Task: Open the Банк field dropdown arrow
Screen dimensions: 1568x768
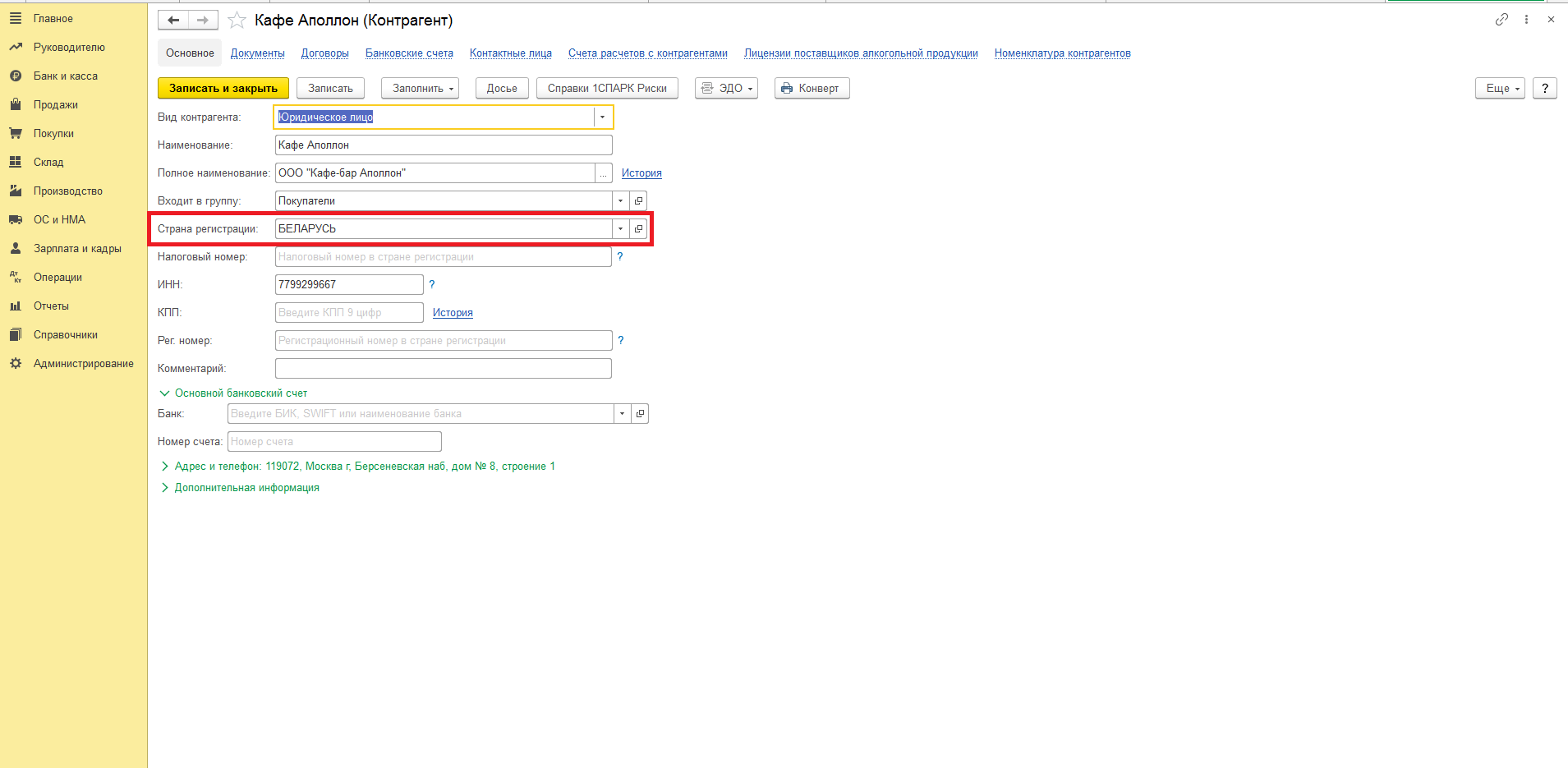Action: 622,413
